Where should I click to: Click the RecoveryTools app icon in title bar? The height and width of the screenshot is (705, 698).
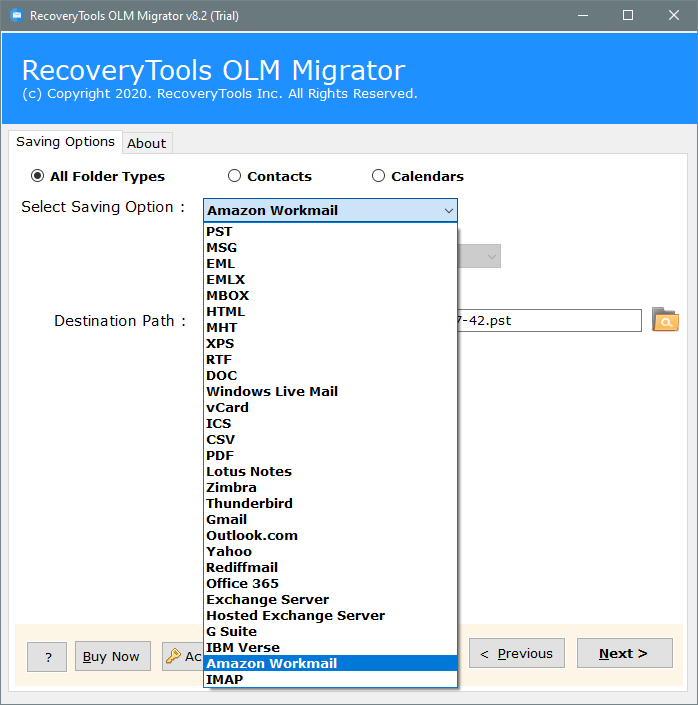pos(17,16)
